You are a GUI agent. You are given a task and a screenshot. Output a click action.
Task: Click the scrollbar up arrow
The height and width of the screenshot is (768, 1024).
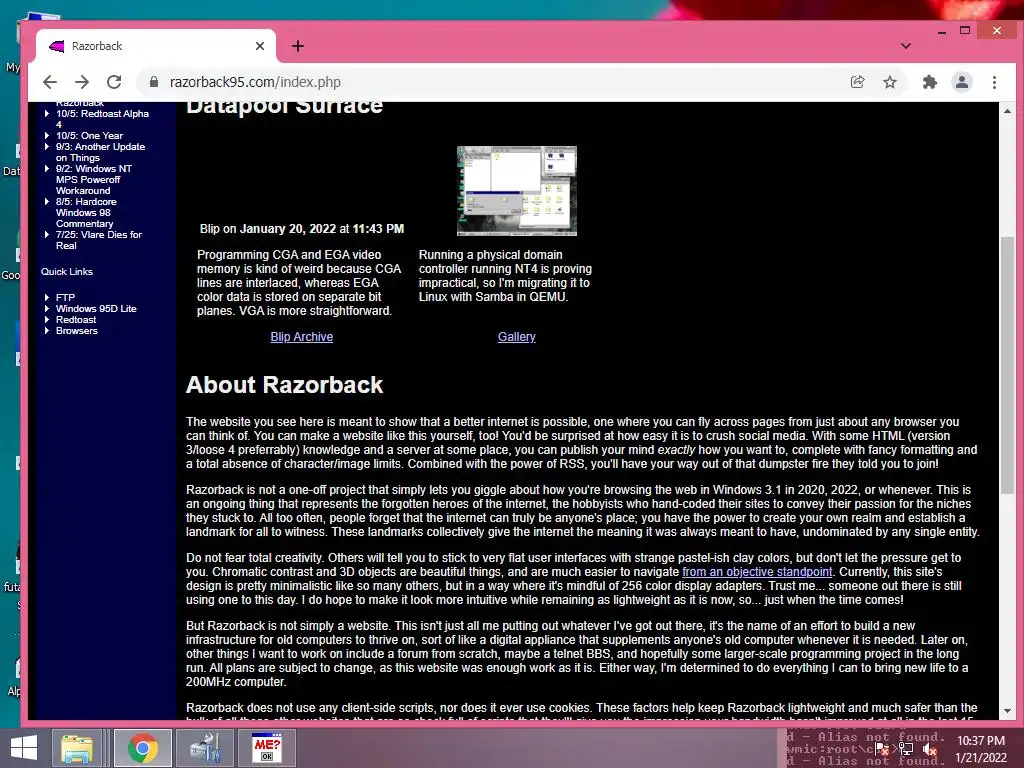point(1007,112)
